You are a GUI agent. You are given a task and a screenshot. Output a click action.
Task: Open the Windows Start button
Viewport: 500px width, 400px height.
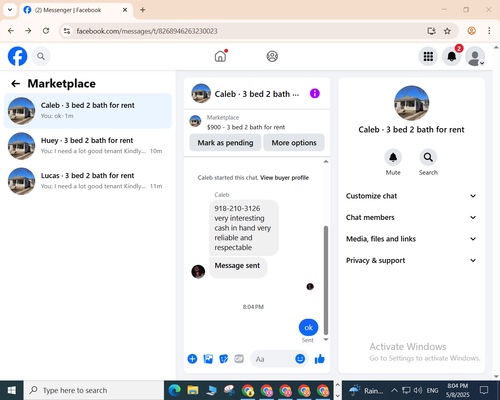coord(12,390)
